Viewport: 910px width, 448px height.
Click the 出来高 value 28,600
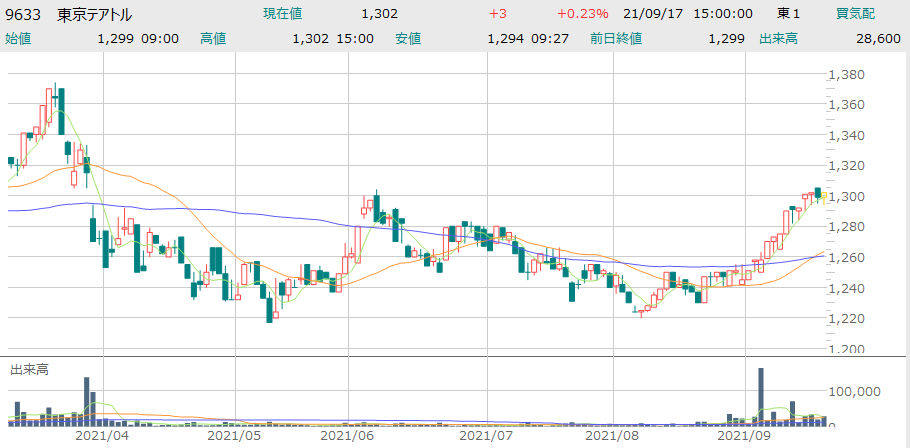point(876,39)
